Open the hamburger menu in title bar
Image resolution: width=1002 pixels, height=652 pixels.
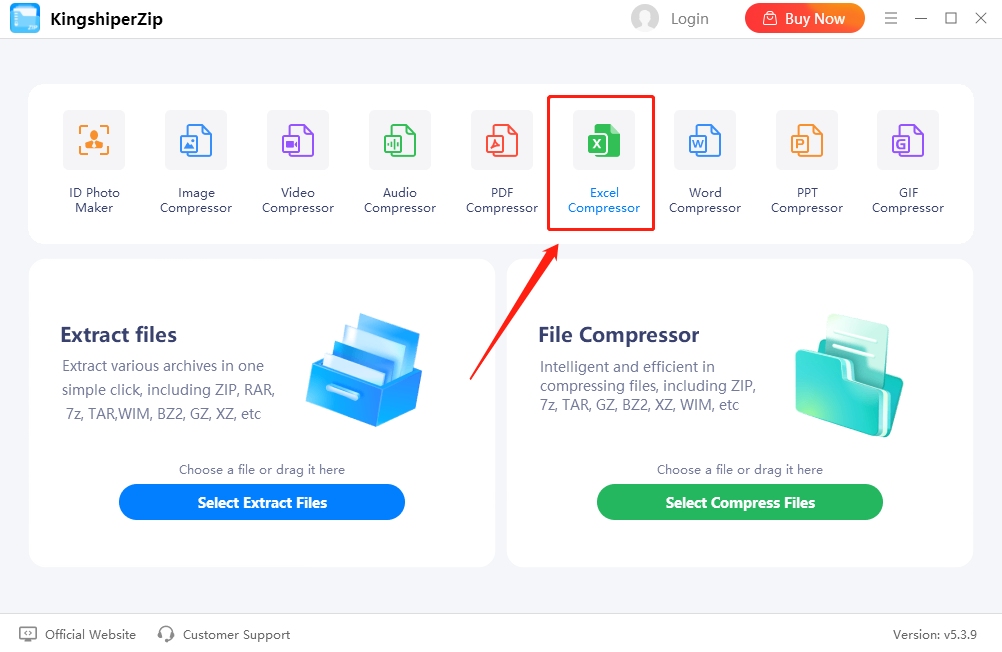pyautogui.click(x=891, y=18)
